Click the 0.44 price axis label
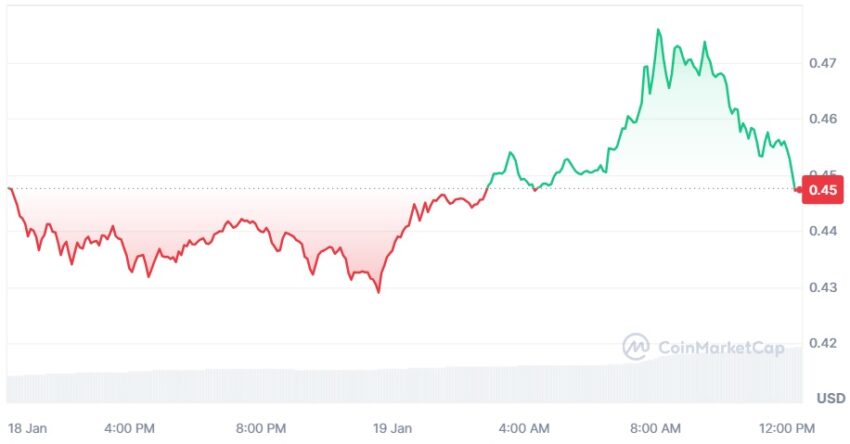This screenshot has height=444, width=850. pyautogui.click(x=823, y=231)
